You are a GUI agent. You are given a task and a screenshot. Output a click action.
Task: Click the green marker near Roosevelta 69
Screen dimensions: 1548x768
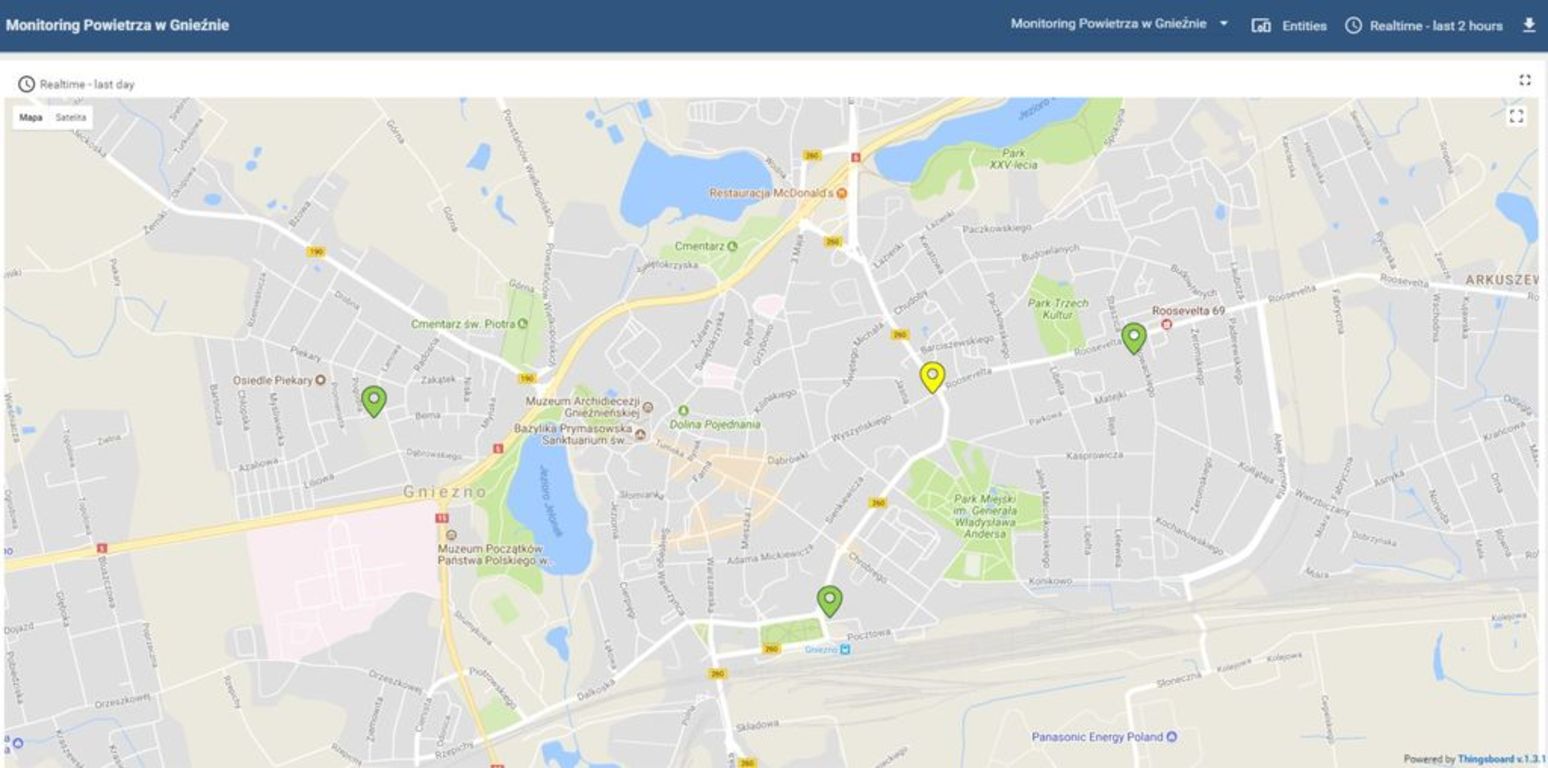1133,338
